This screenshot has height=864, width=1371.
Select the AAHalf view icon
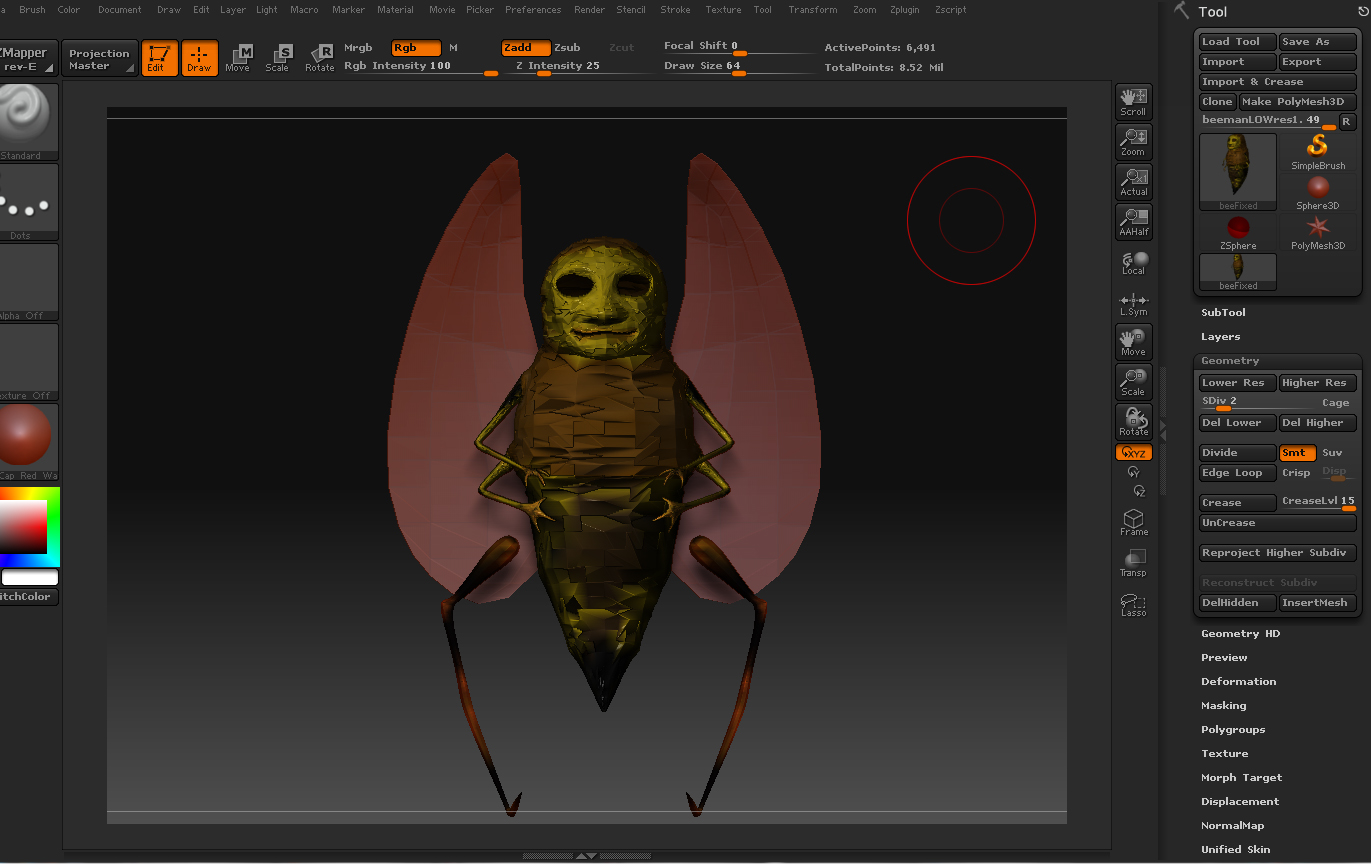(x=1133, y=221)
